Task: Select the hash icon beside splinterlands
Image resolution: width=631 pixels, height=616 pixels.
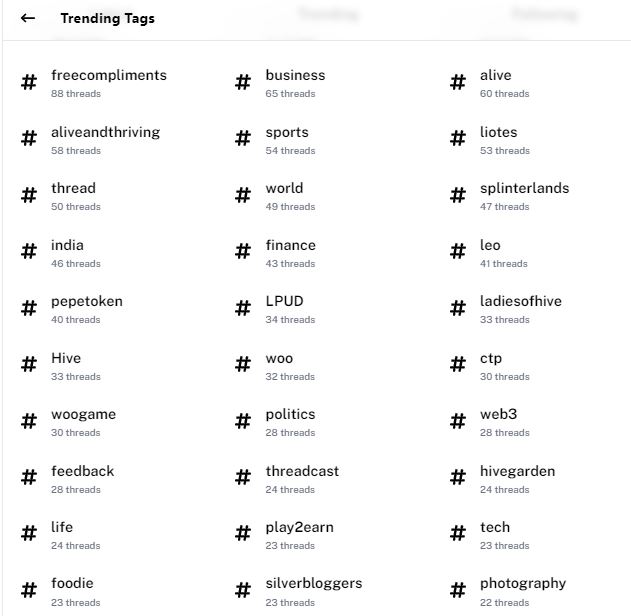Action: click(x=458, y=195)
